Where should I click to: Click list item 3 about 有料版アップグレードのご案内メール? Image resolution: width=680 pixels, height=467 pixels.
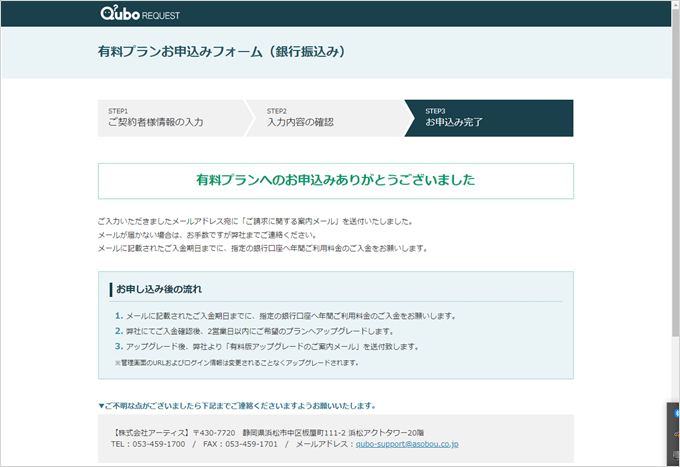[267, 346]
